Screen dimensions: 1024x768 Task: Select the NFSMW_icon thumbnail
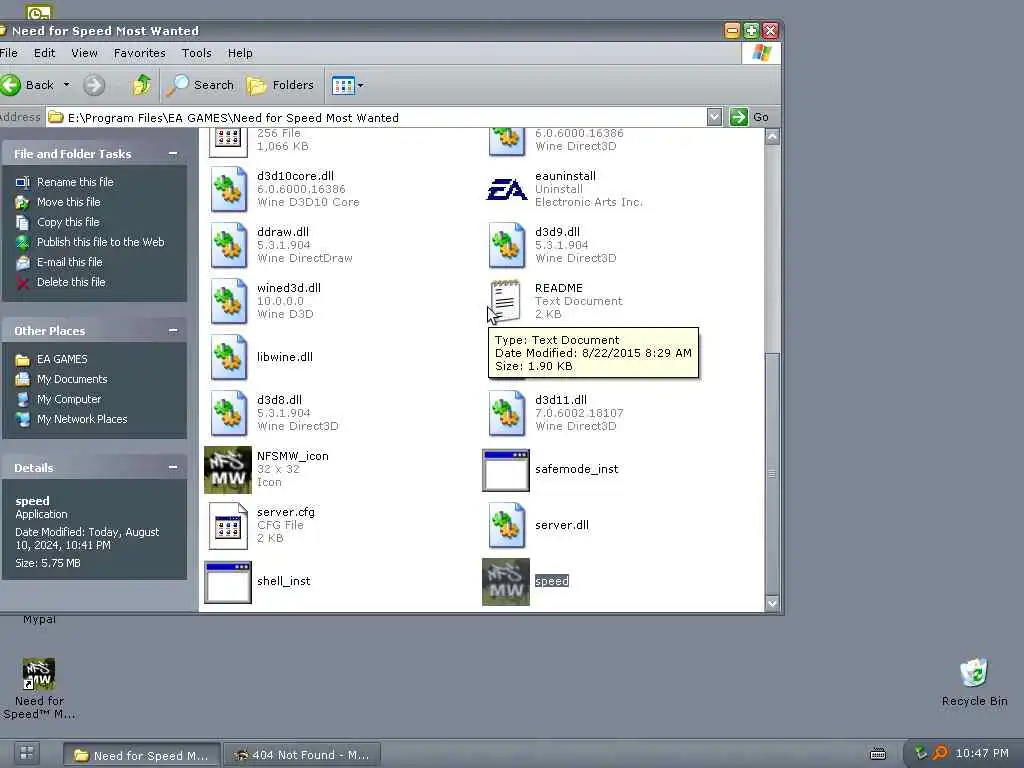click(x=228, y=470)
